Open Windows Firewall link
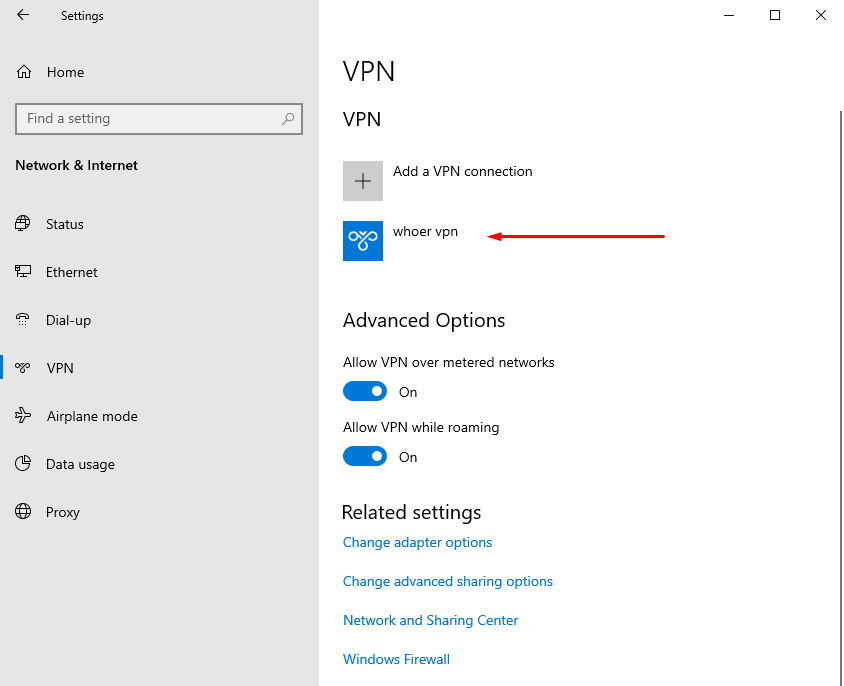This screenshot has height=686, width=844. (x=396, y=659)
